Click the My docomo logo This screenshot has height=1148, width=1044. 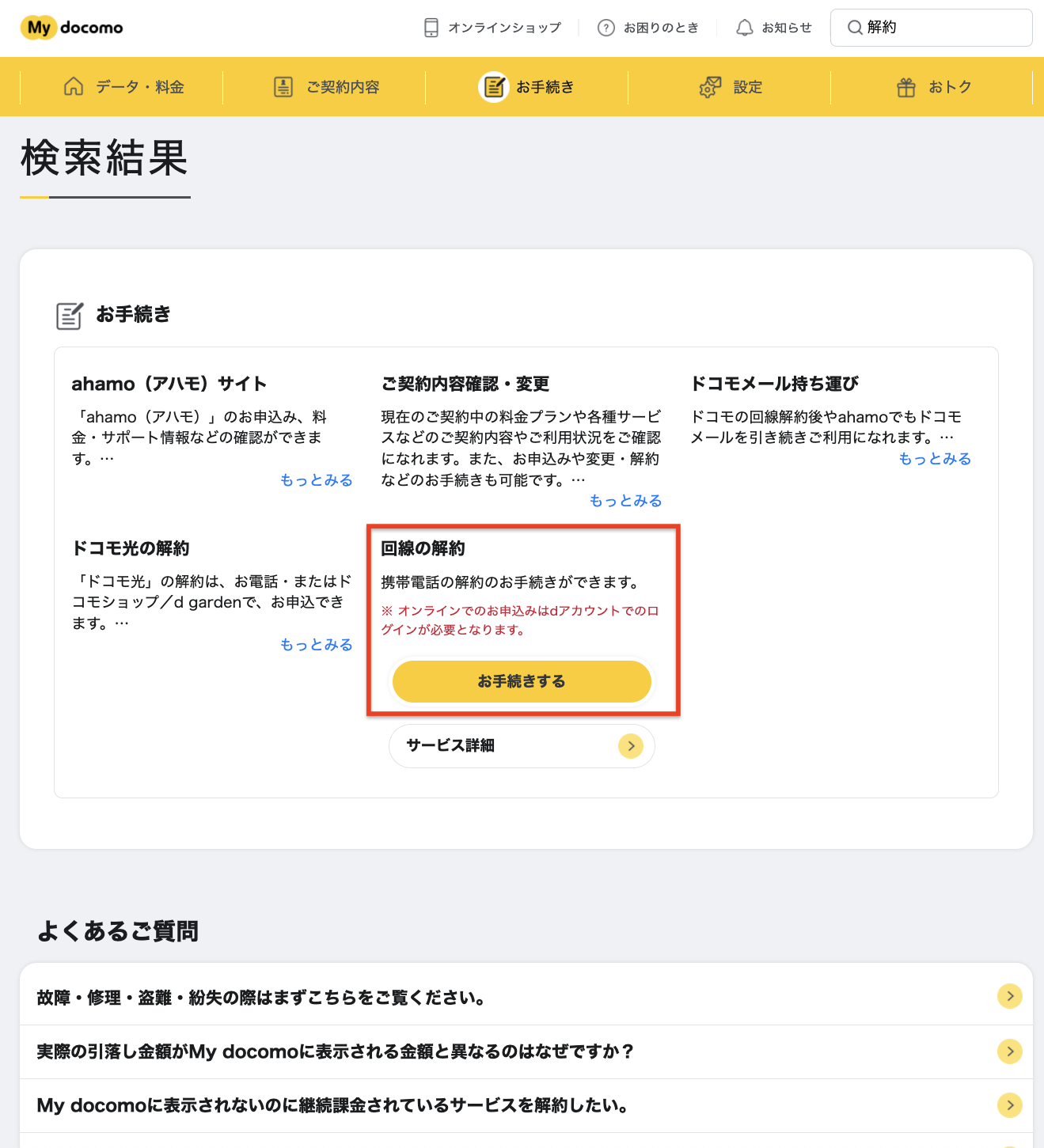pos(72,28)
